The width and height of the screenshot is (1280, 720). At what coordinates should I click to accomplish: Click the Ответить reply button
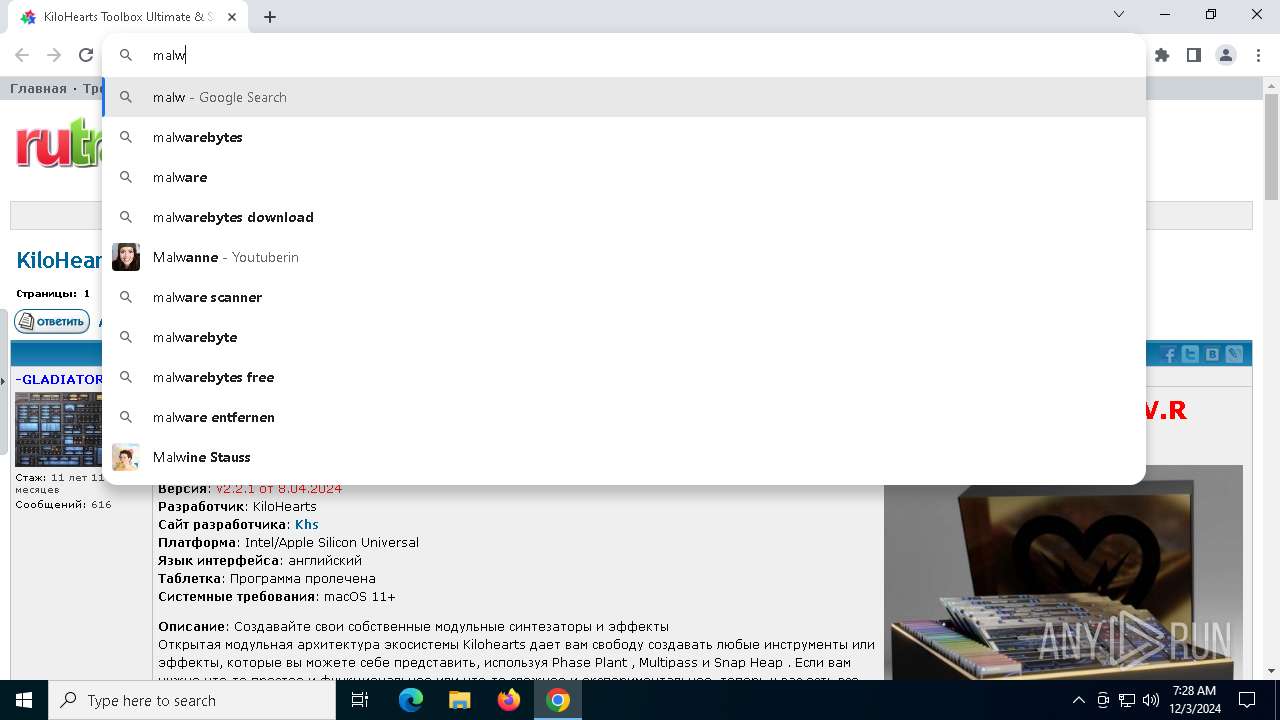click(52, 322)
